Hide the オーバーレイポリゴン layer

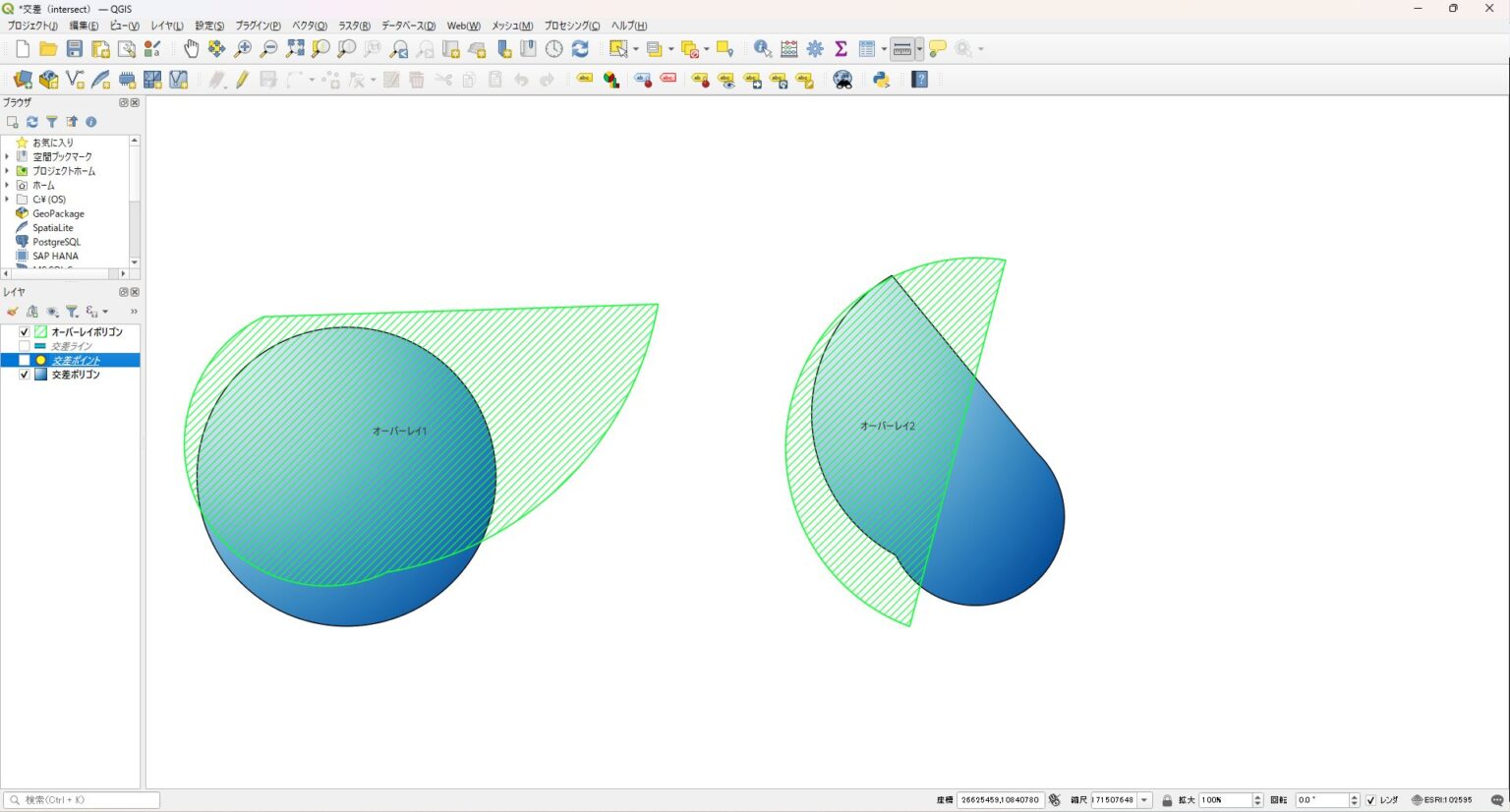tap(25, 332)
